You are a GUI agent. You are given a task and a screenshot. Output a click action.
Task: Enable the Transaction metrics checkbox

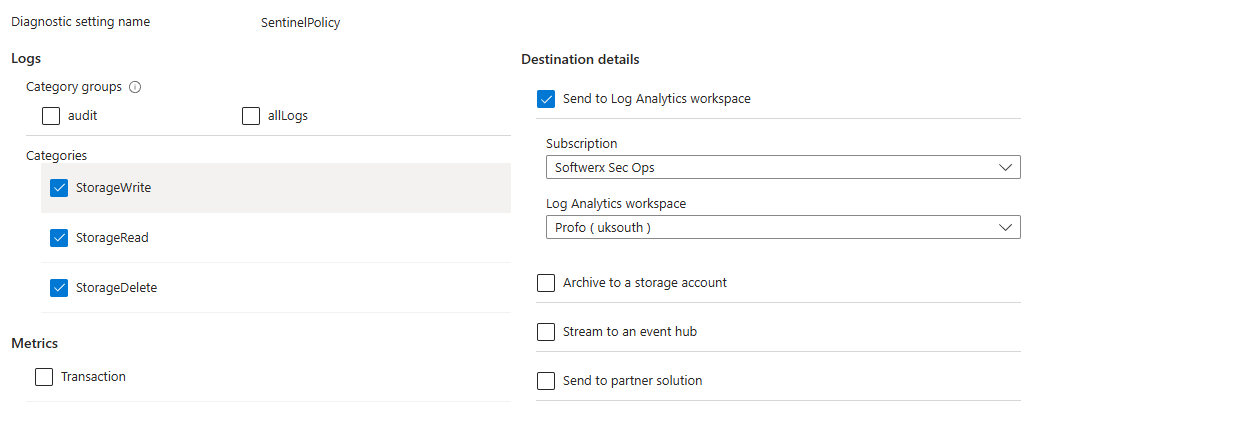[x=44, y=377]
